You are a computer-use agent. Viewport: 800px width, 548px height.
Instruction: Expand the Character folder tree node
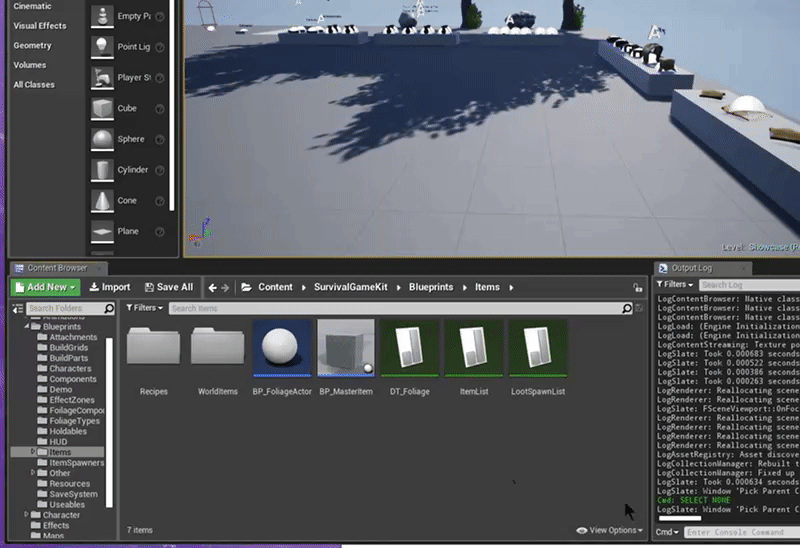click(27, 514)
